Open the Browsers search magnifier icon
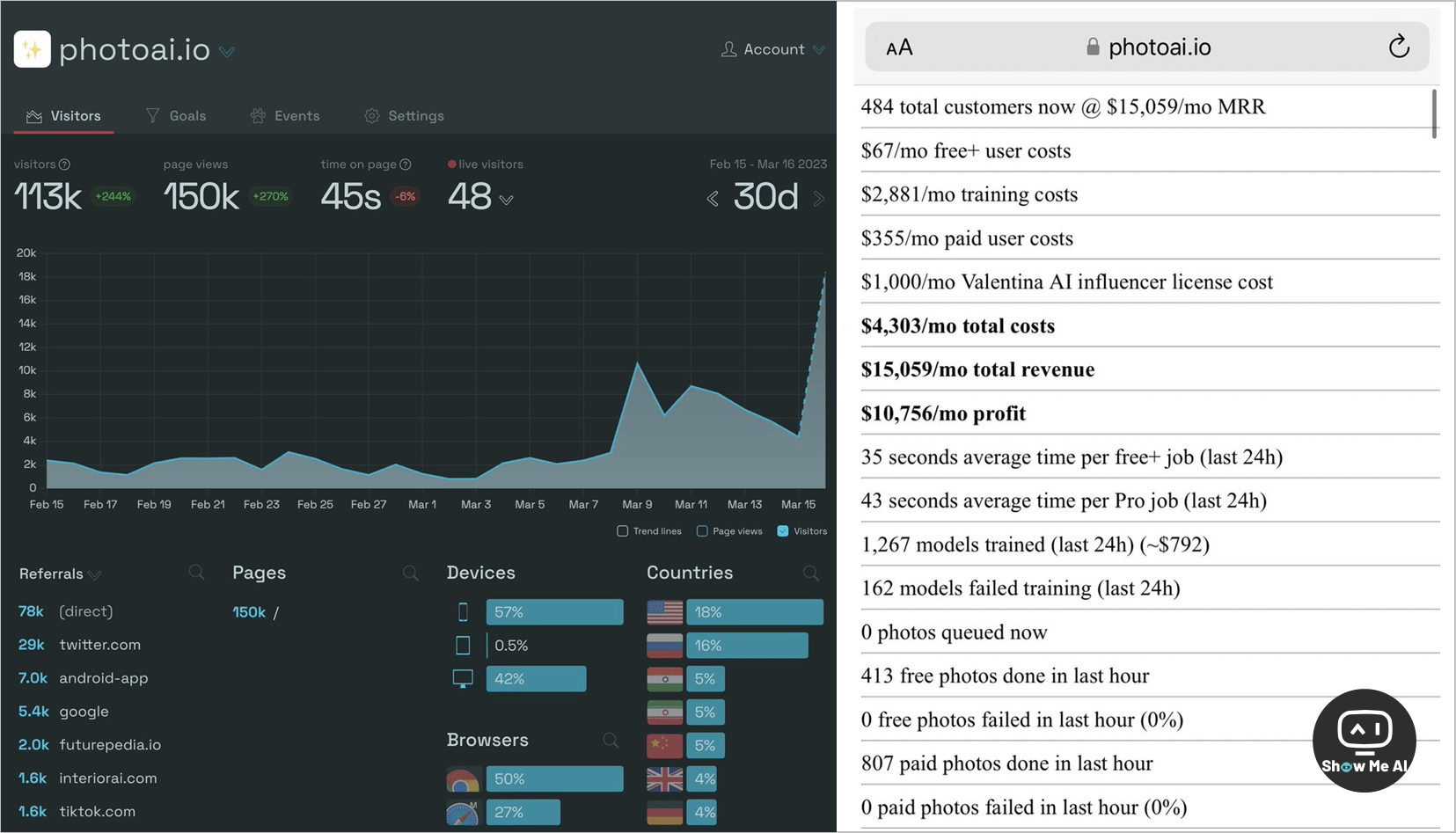The height and width of the screenshot is (833, 1456). point(611,740)
